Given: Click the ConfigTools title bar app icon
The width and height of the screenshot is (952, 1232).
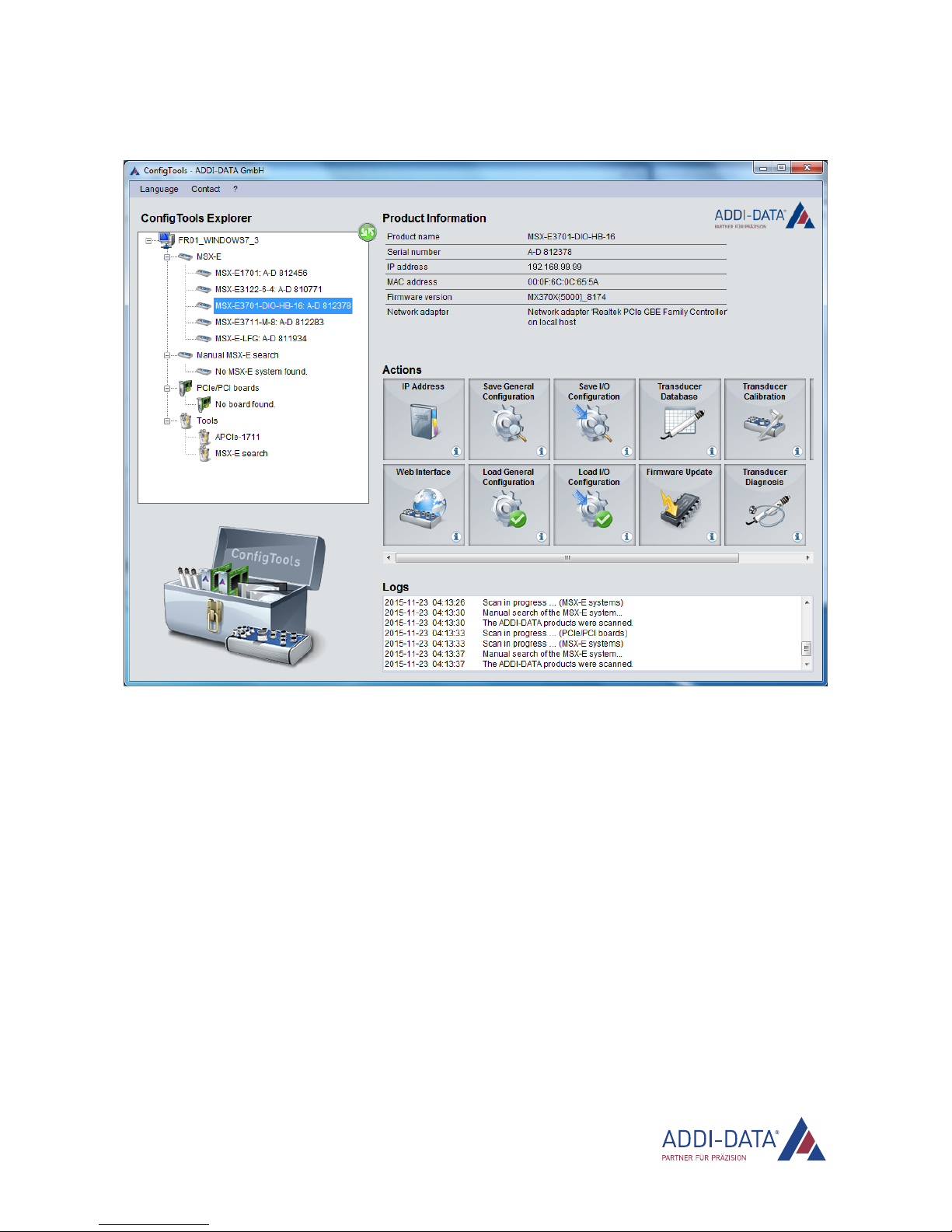Looking at the screenshot, I should [x=134, y=170].
